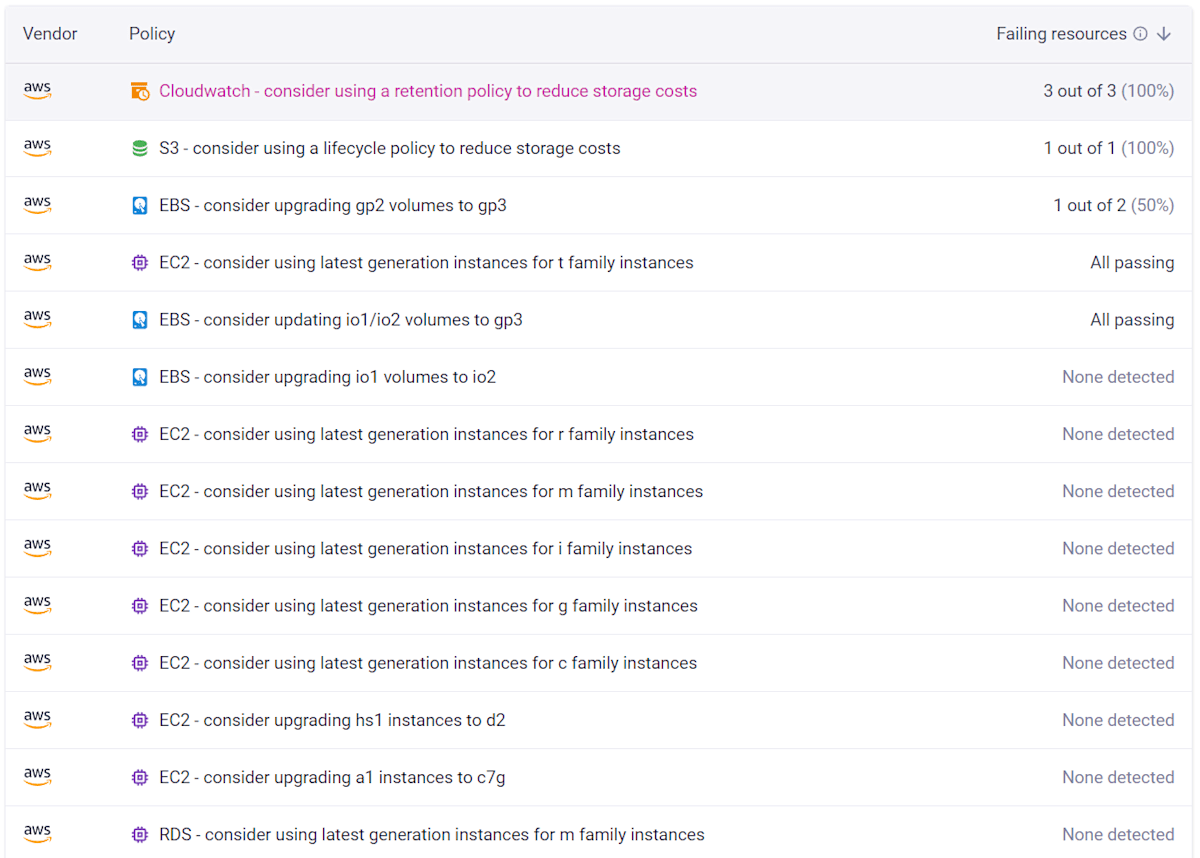Viewport: 1200px width, 858px height.
Task: Click 'All passing' in the io1/io2 to gp3 row
Action: point(1132,320)
